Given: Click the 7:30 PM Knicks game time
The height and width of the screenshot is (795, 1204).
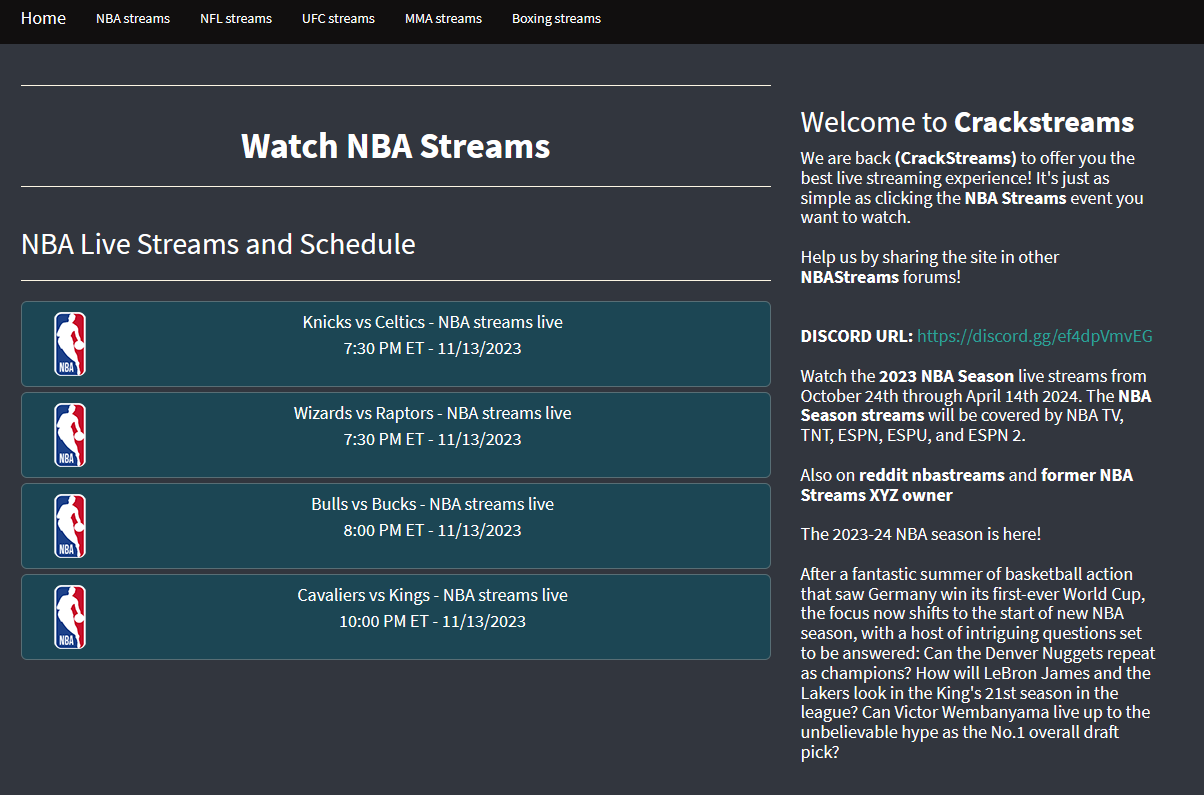Looking at the screenshot, I should (432, 349).
